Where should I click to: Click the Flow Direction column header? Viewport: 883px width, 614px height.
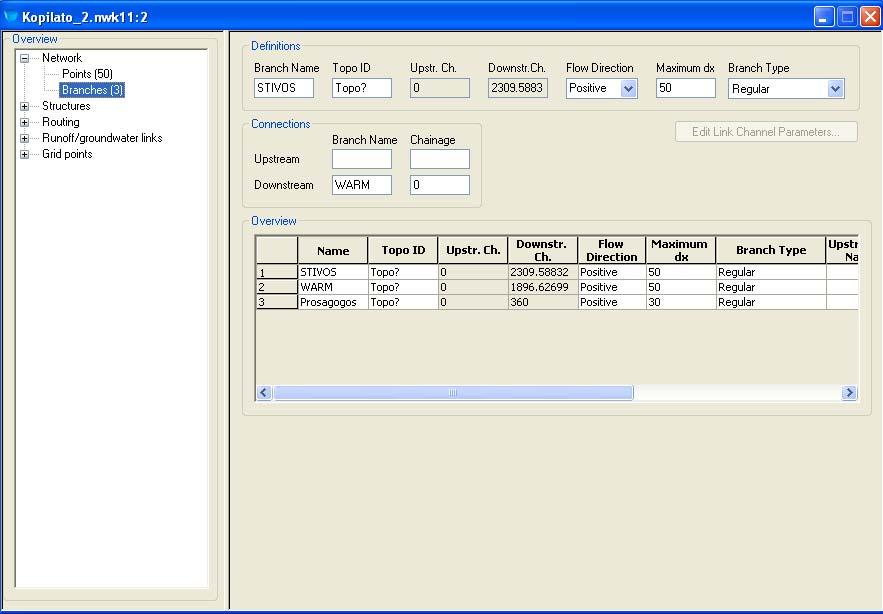coord(612,250)
